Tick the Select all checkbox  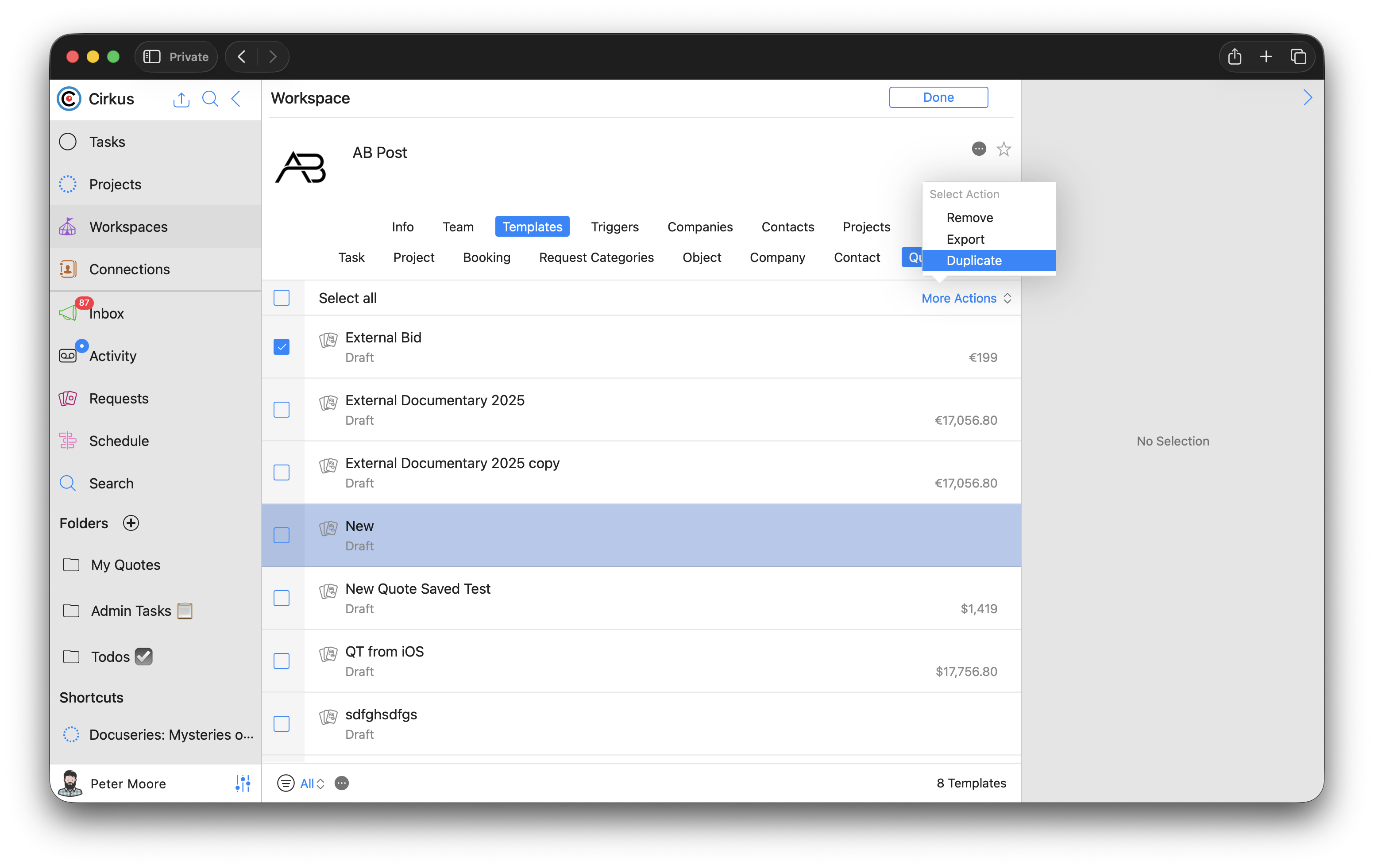pos(281,298)
